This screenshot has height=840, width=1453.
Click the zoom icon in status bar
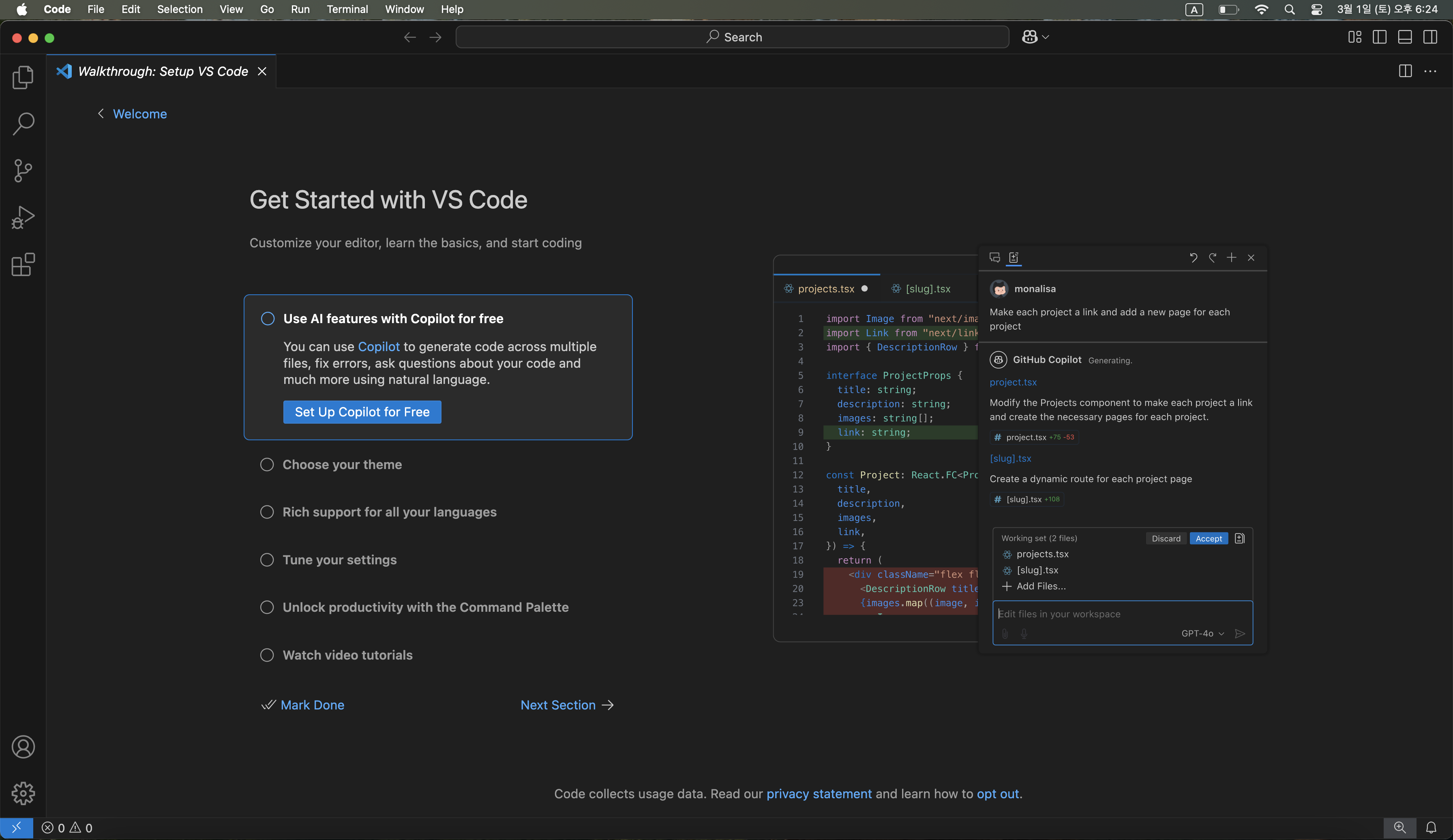1399,828
